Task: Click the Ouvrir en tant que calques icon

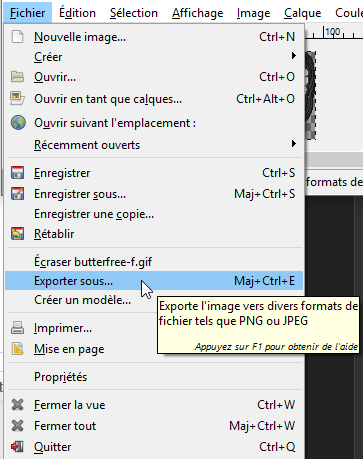Action: point(17,99)
